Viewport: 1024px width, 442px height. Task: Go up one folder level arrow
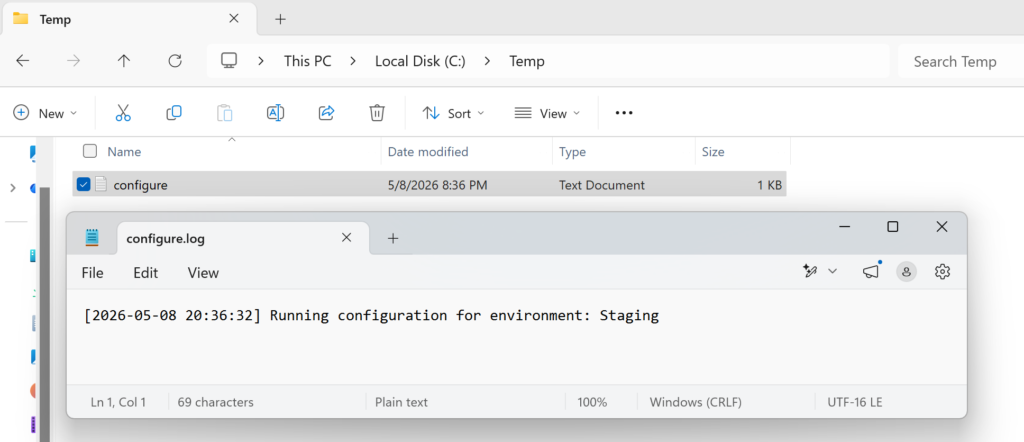tap(124, 61)
